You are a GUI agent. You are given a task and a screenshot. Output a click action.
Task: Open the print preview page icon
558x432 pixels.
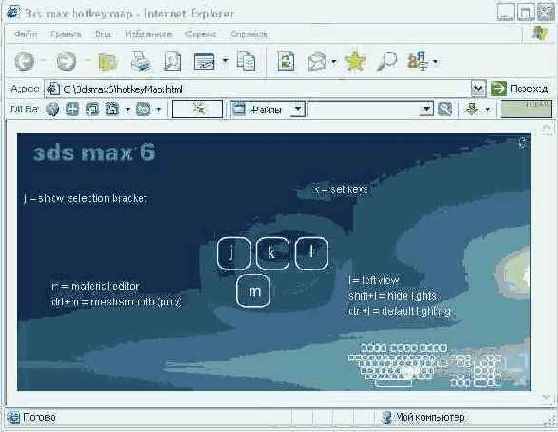pos(173,61)
